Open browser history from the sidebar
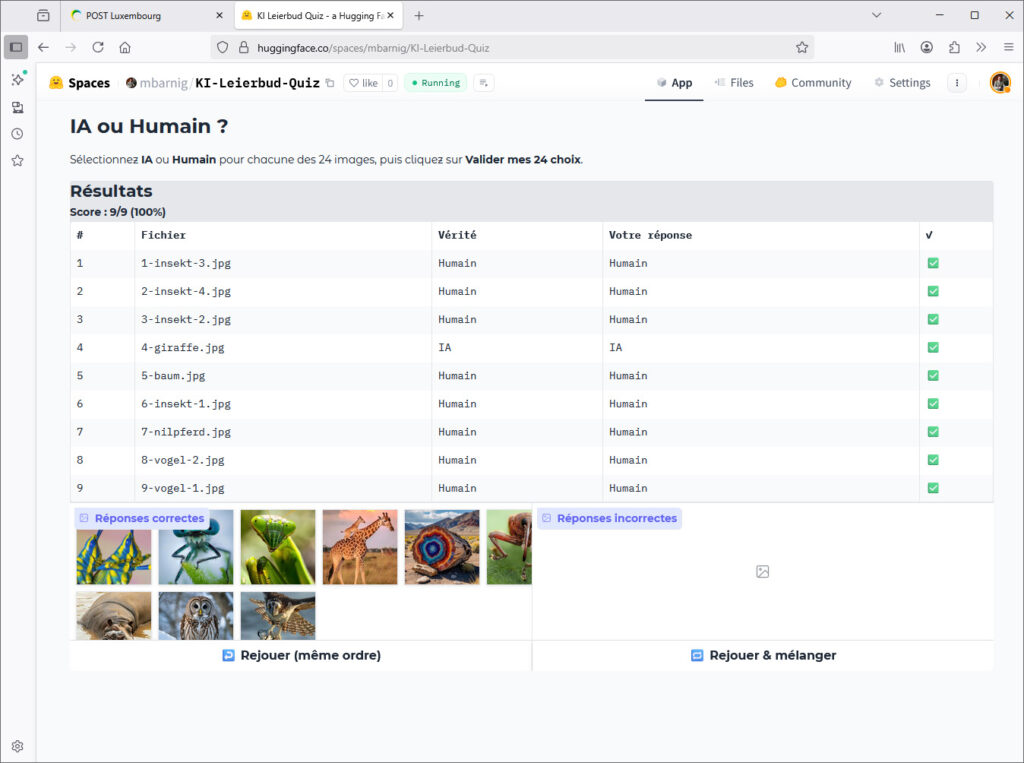This screenshot has width=1024, height=763. pos(17,134)
